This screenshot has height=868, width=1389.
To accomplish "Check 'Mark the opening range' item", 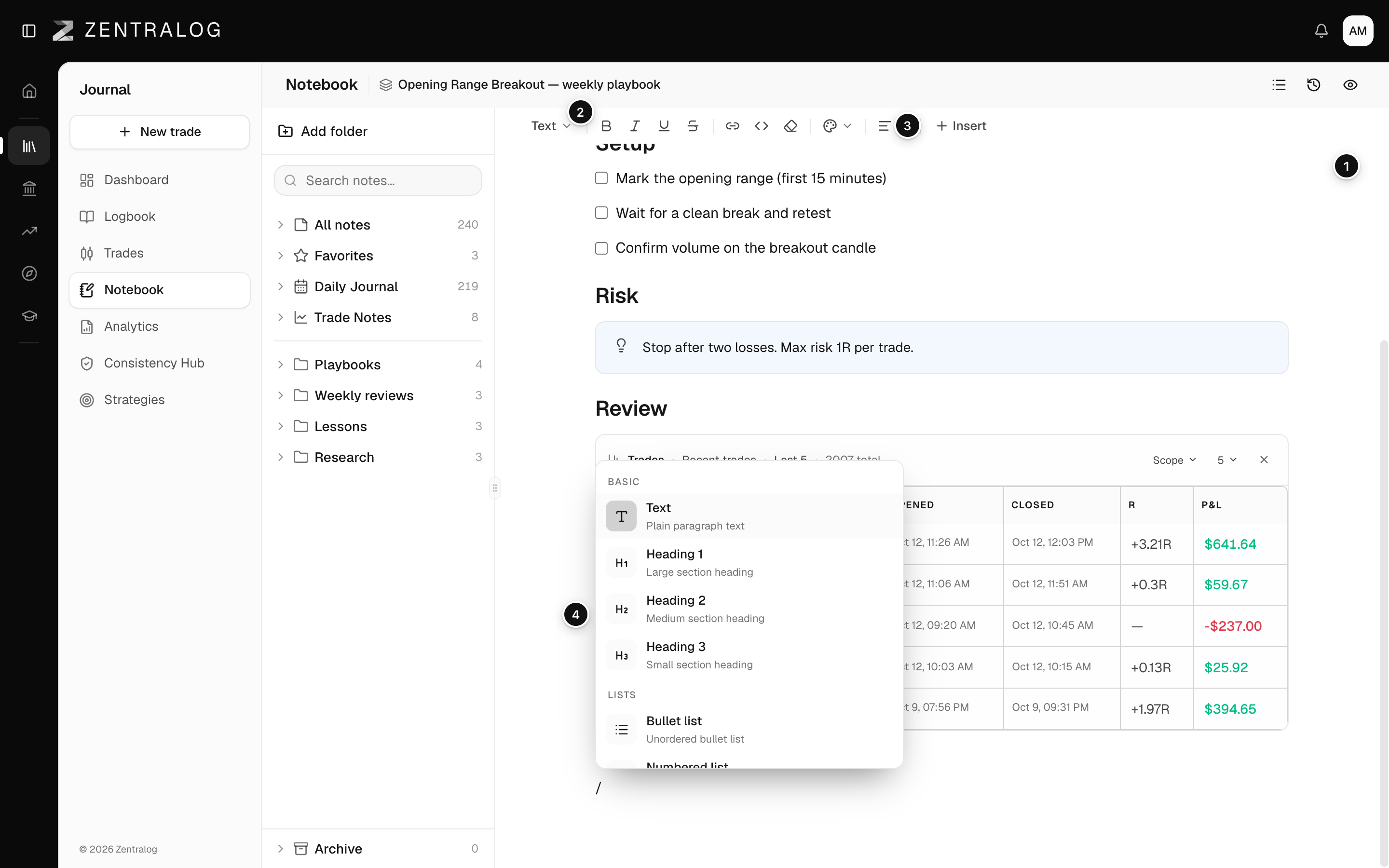I will point(601,178).
